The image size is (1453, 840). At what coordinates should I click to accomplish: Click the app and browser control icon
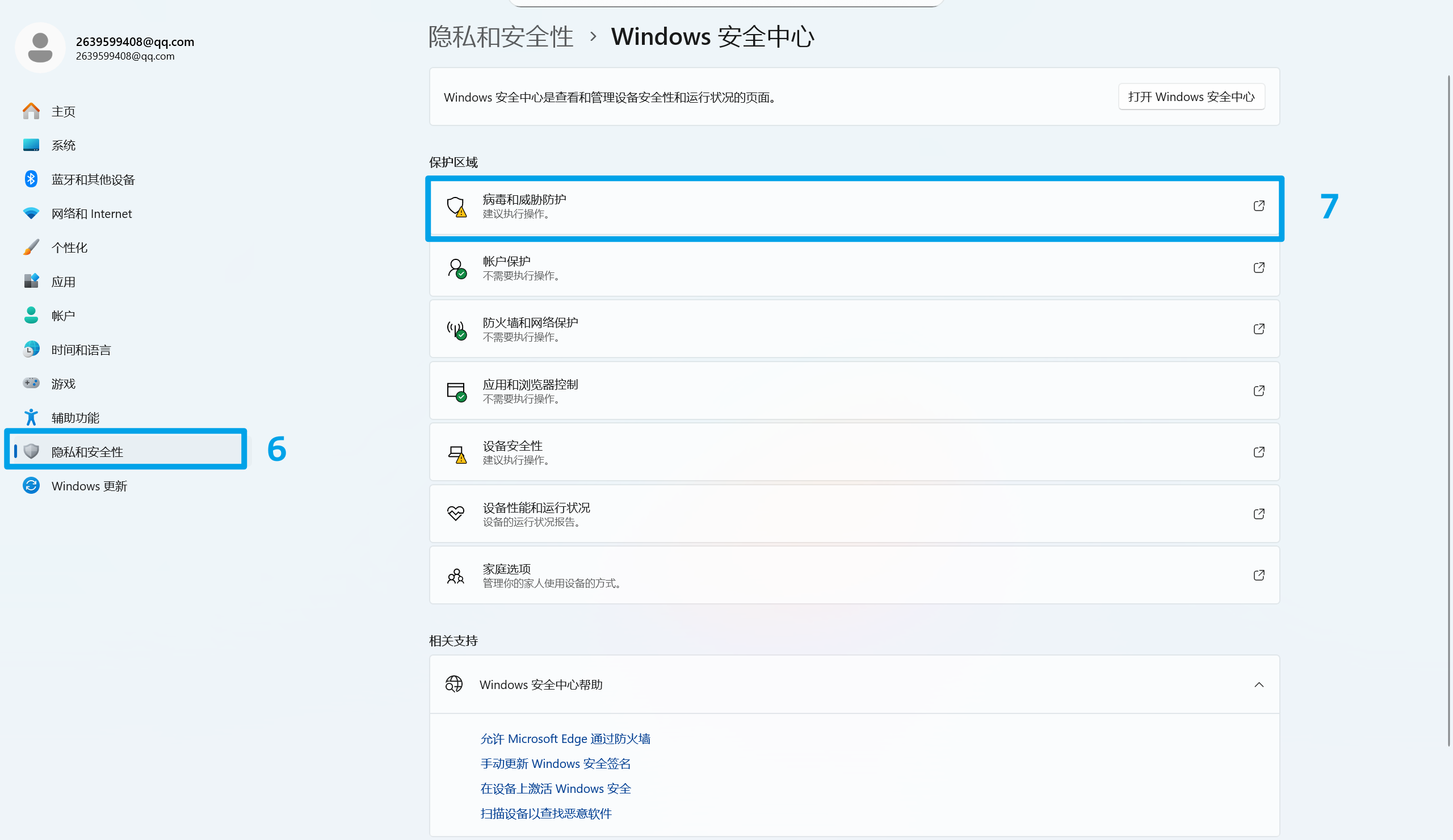pyautogui.click(x=456, y=391)
